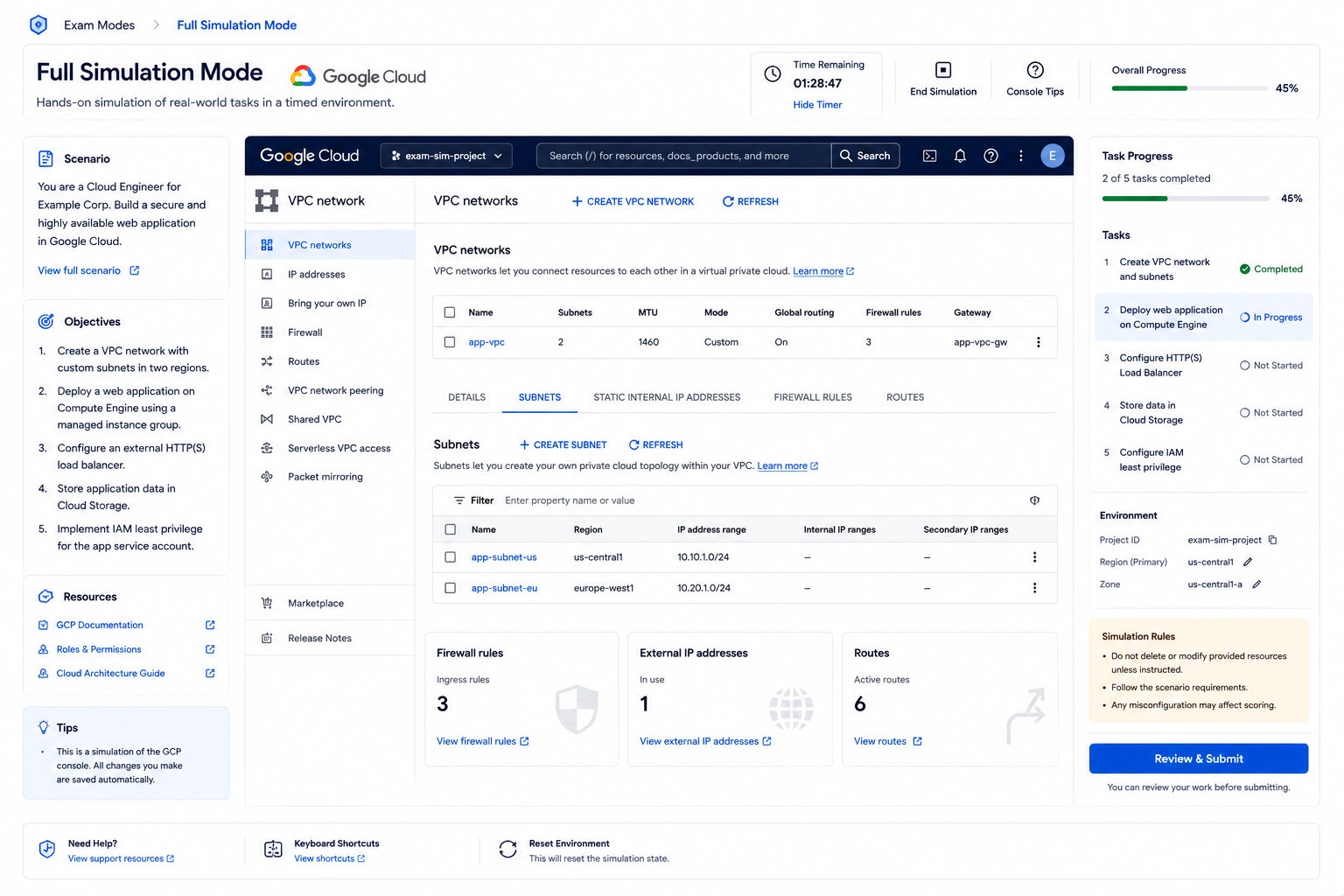Edit the primary region us-central1
The height and width of the screenshot is (896, 1344).
[1248, 562]
